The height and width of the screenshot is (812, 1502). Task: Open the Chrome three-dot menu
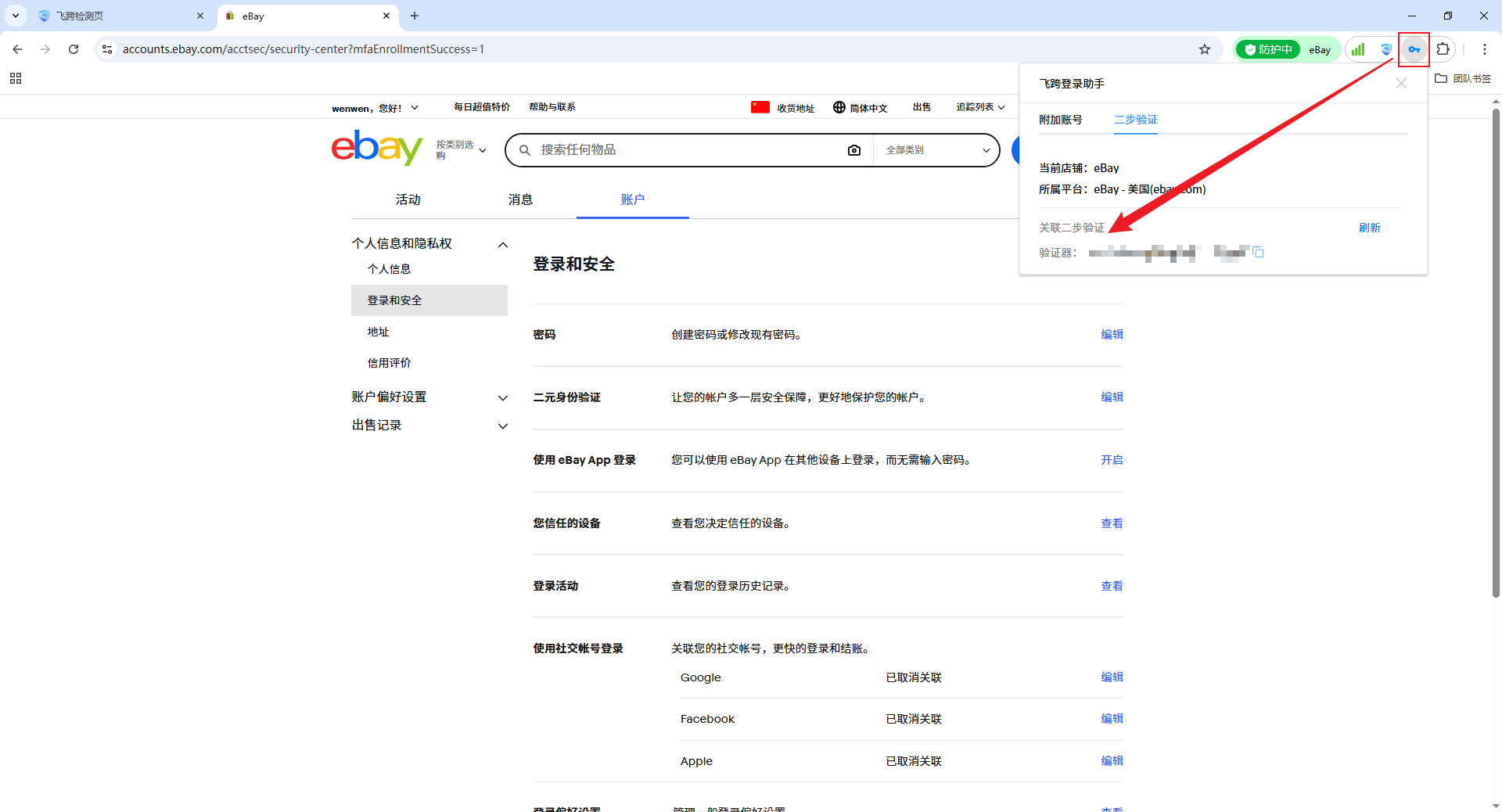click(1485, 49)
